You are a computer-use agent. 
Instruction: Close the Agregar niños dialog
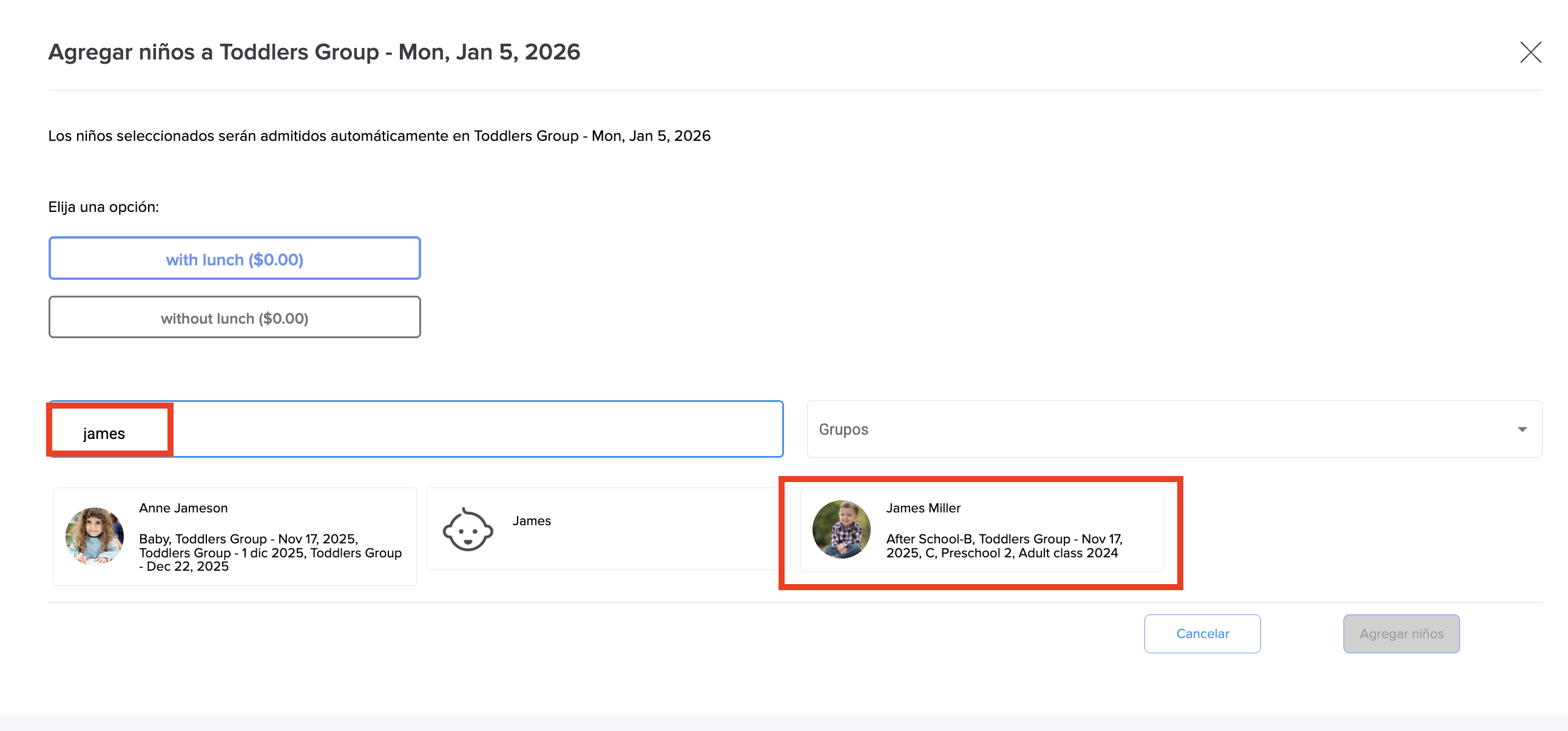coord(1530,52)
